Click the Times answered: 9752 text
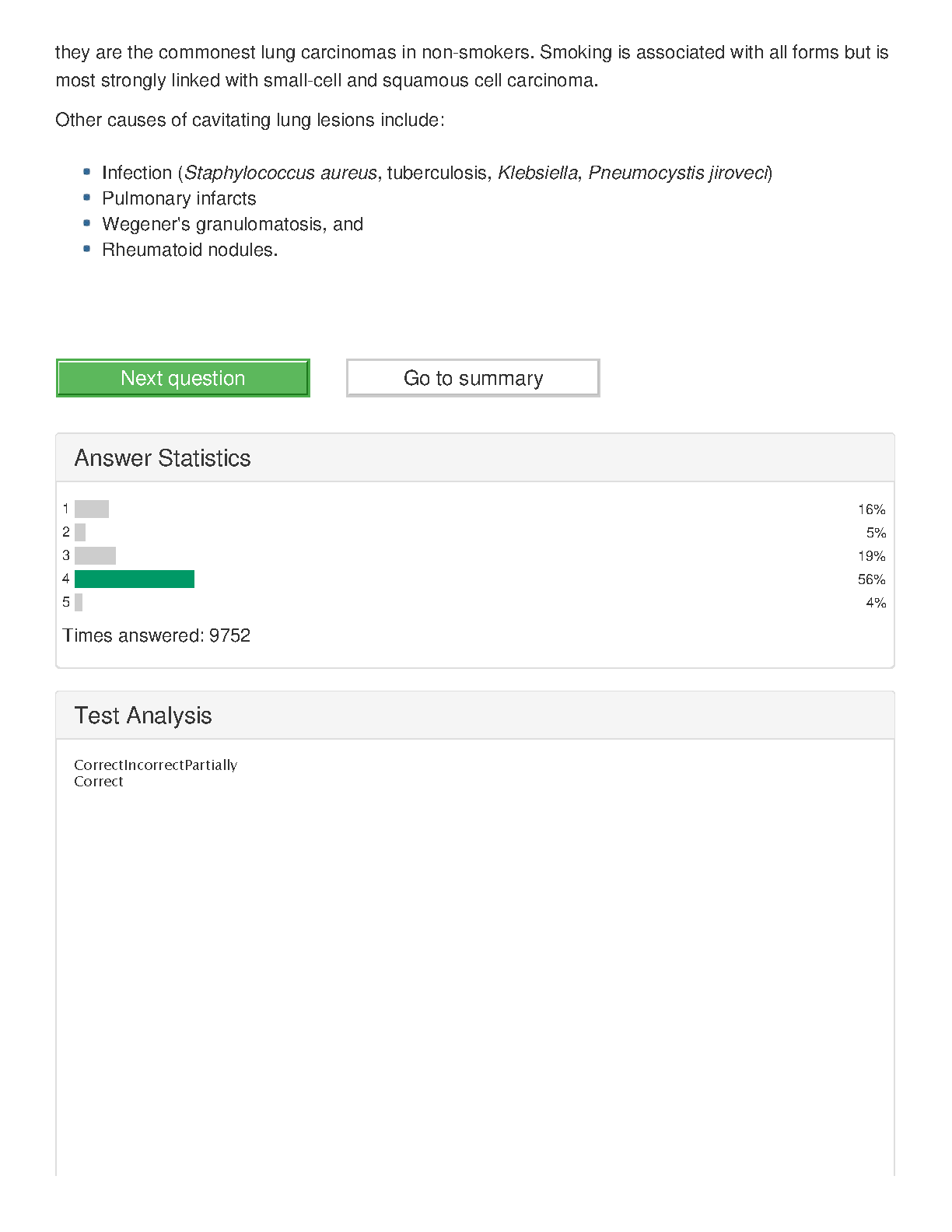The height and width of the screenshot is (1232, 952). click(156, 635)
